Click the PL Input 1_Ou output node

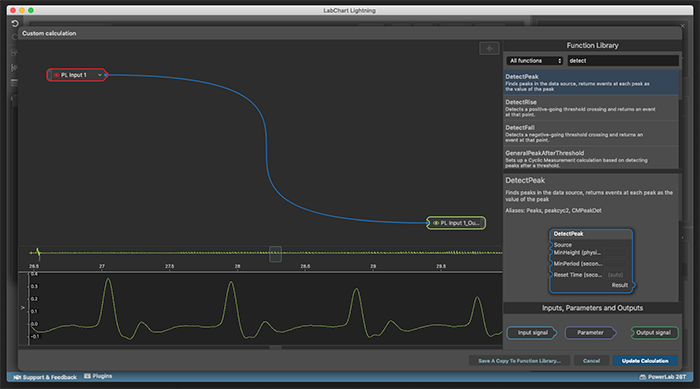pyautogui.click(x=456, y=223)
